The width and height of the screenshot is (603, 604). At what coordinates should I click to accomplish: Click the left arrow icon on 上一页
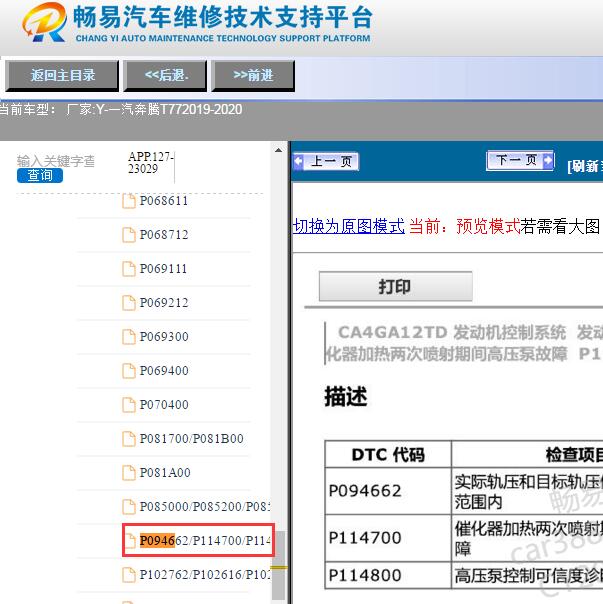click(299, 161)
